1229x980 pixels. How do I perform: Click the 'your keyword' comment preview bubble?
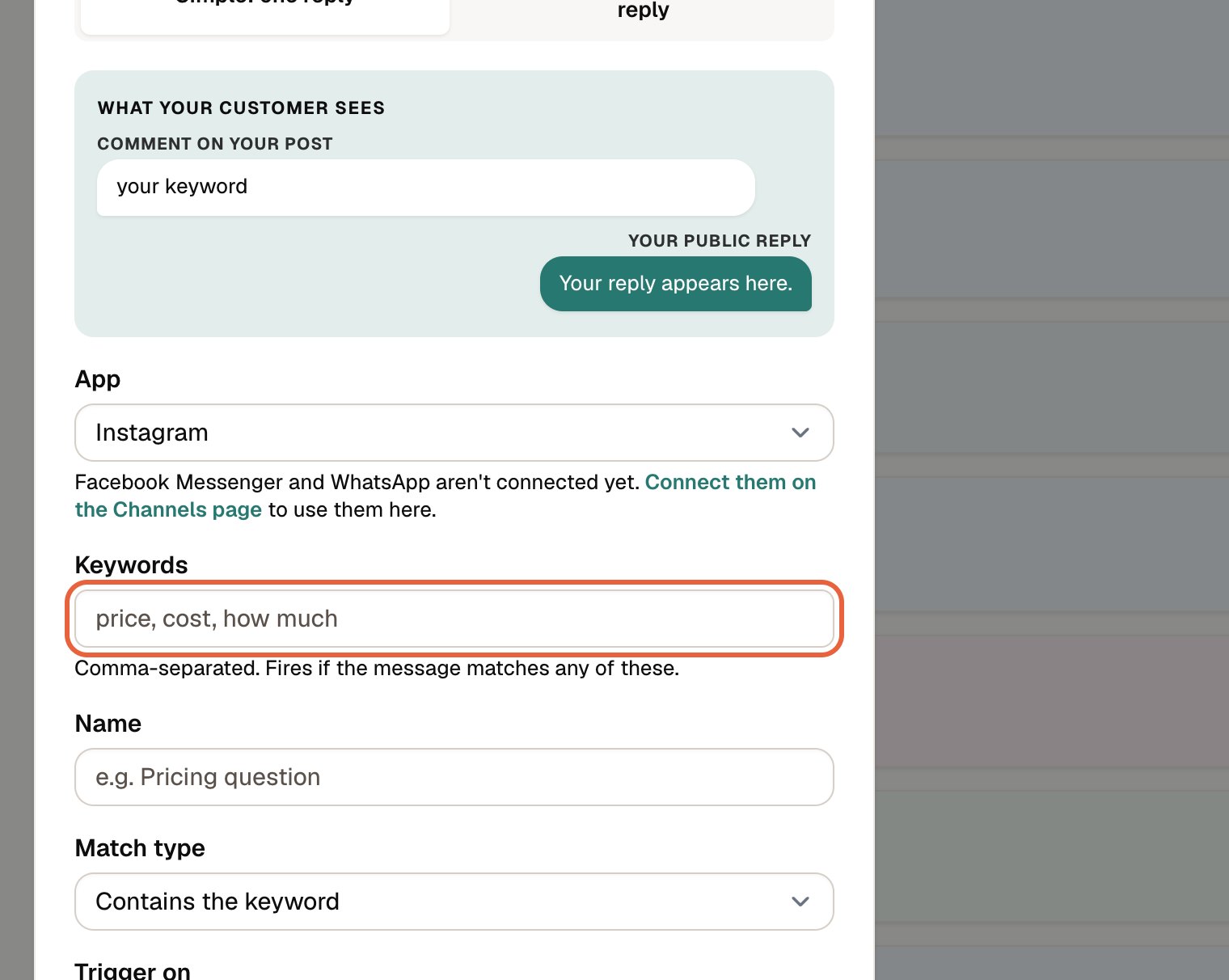point(426,188)
